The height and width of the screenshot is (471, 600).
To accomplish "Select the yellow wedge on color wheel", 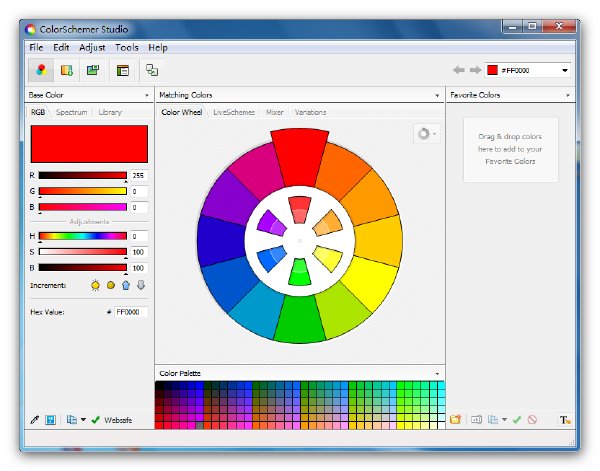I will click(368, 281).
